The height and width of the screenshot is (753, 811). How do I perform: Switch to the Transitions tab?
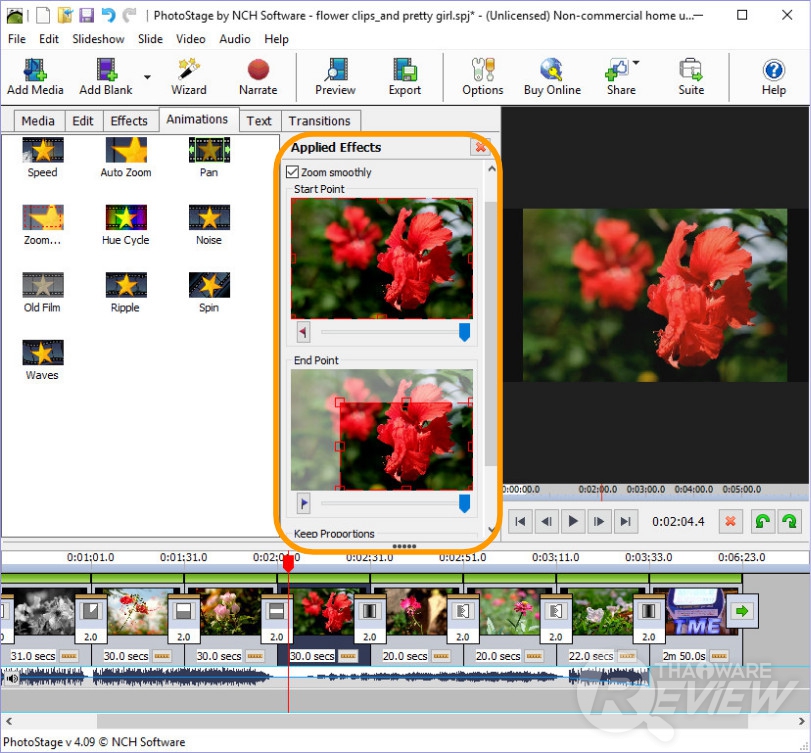tap(319, 121)
